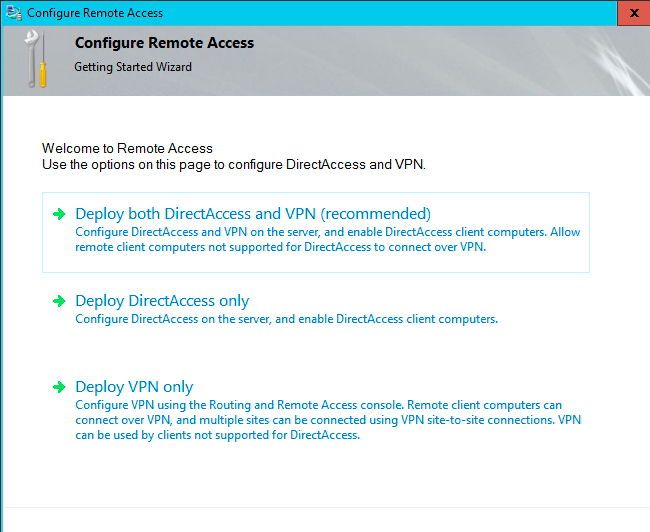Viewport: 650px width, 532px height.
Task: Select the Deploy DirectAccess only option
Action: point(162,301)
